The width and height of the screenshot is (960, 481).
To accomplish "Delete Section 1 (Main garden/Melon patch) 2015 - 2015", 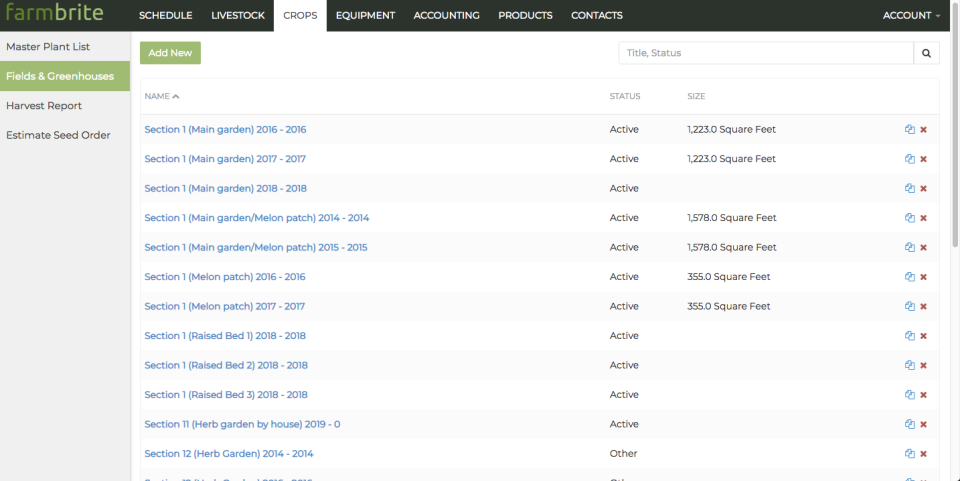I will point(924,247).
